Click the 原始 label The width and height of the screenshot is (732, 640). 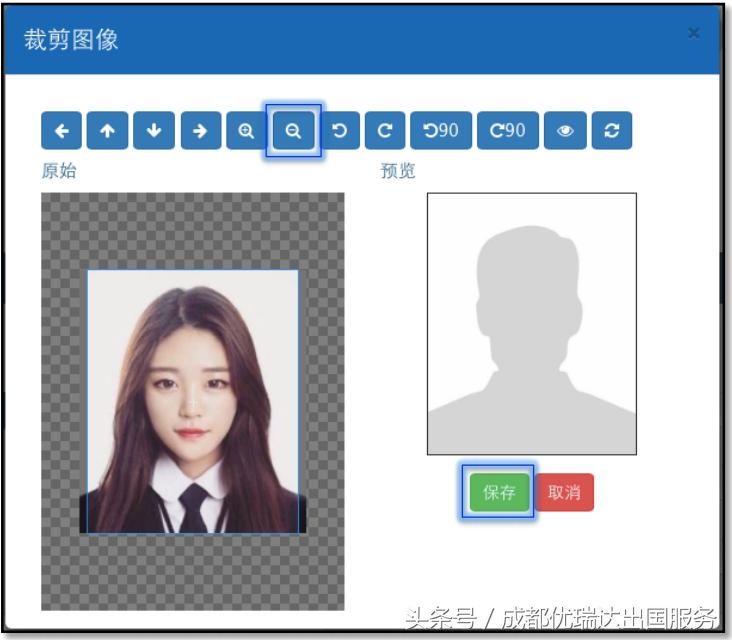(59, 171)
